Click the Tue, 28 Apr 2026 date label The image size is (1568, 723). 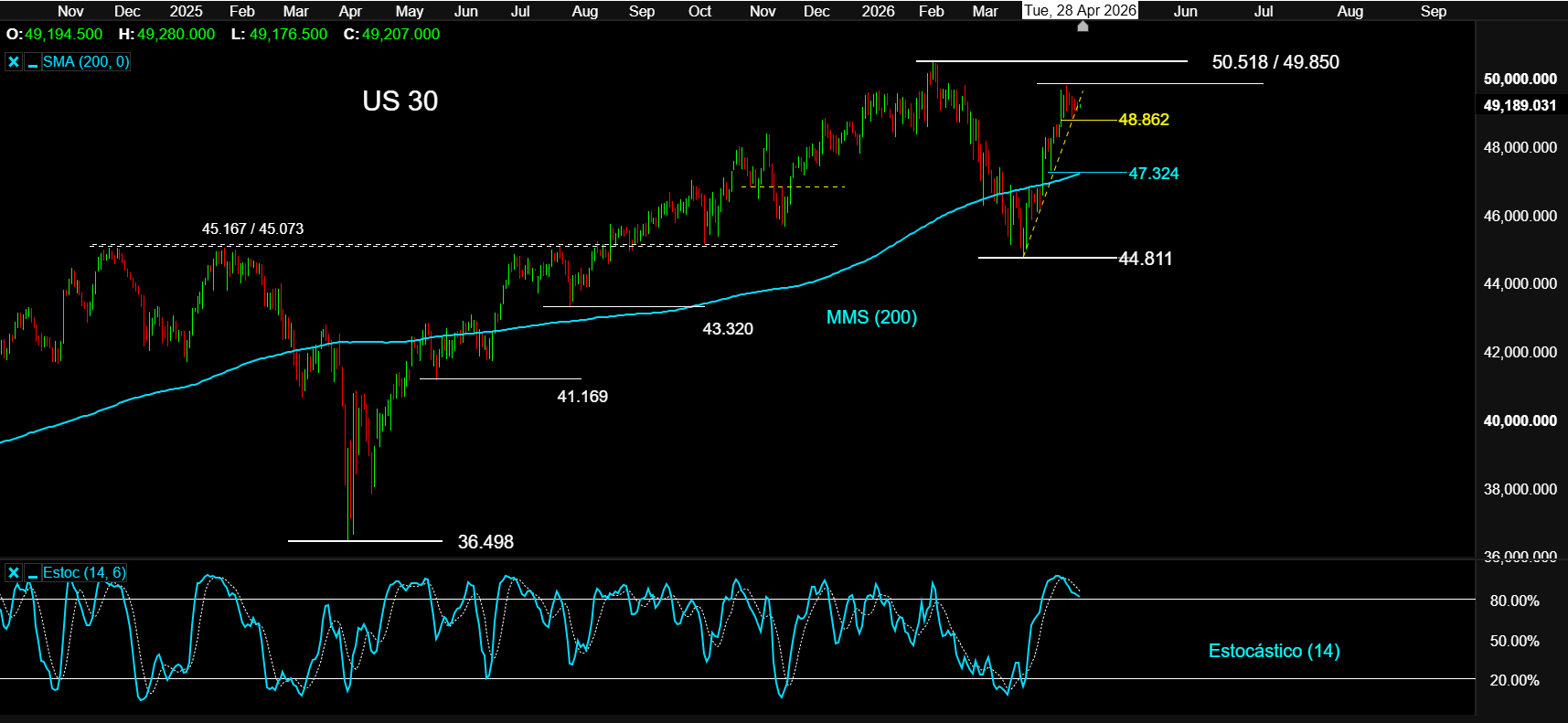coord(1080,11)
